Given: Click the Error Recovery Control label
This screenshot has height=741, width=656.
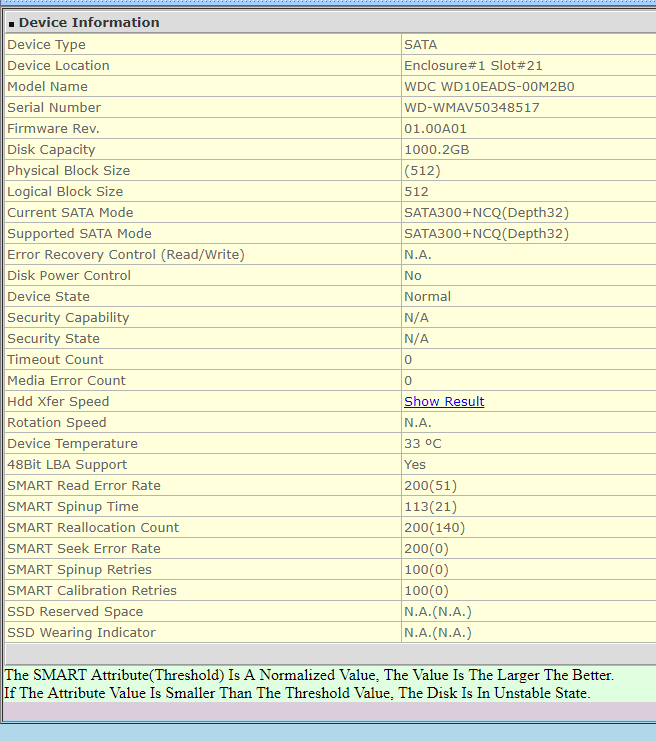Looking at the screenshot, I should (x=126, y=254).
